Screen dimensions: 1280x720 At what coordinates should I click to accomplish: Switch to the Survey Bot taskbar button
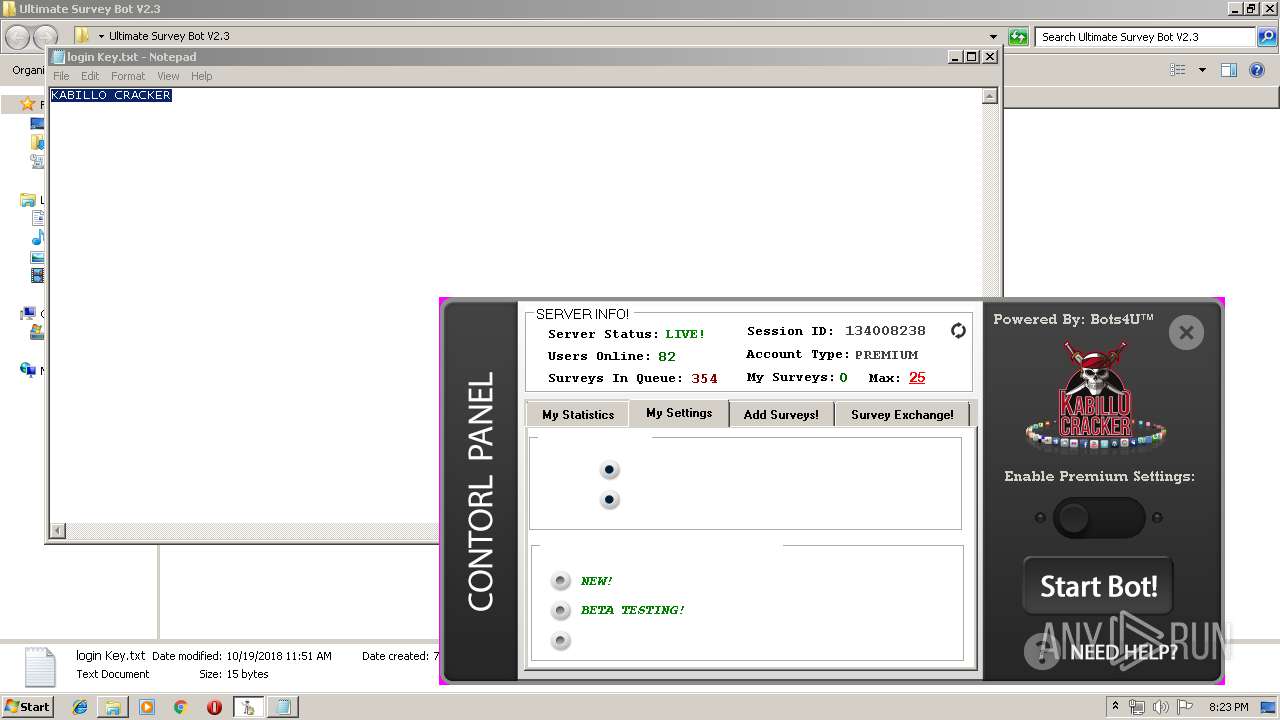pos(248,707)
